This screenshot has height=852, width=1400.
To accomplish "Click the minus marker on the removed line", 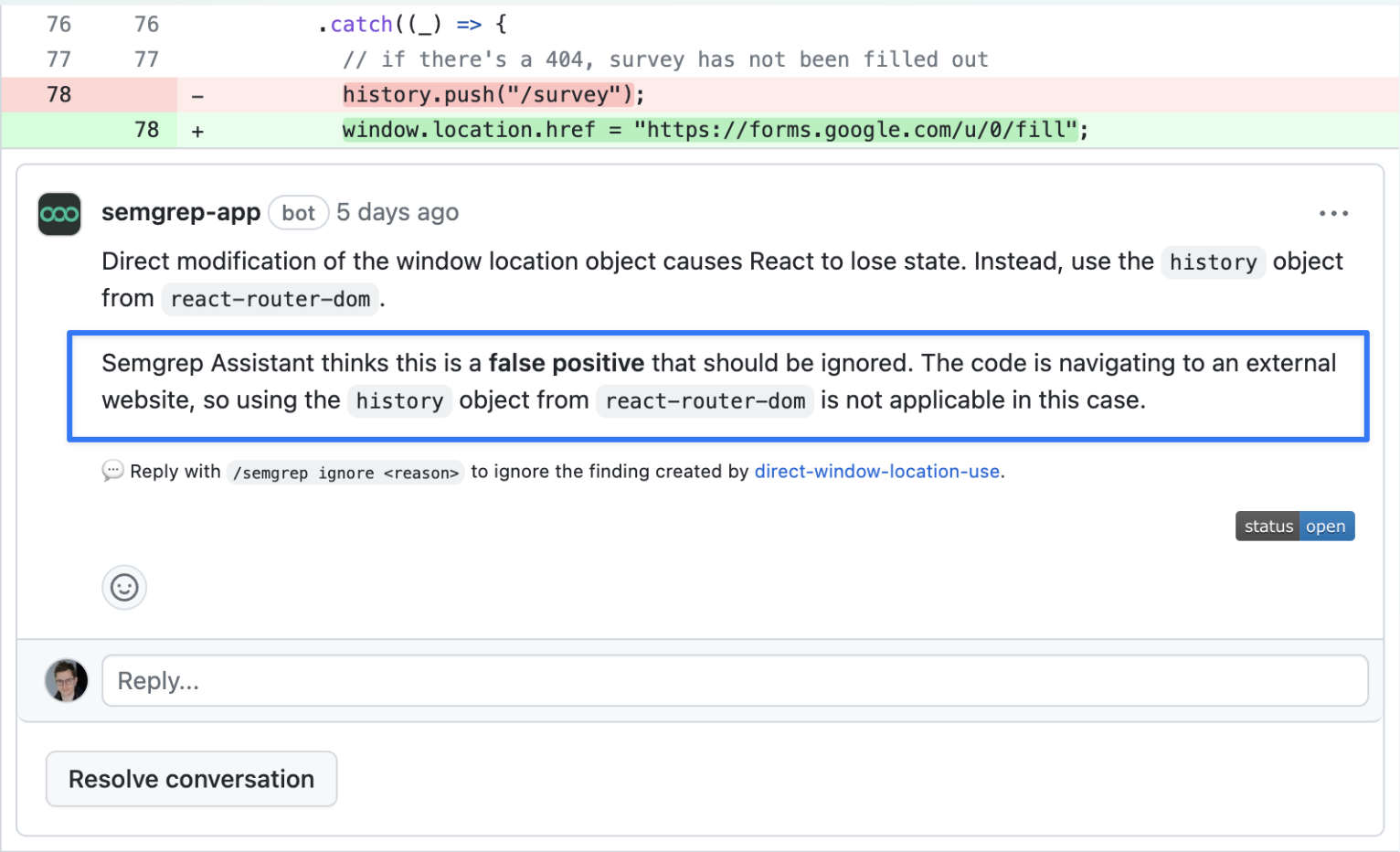I will tap(197, 96).
